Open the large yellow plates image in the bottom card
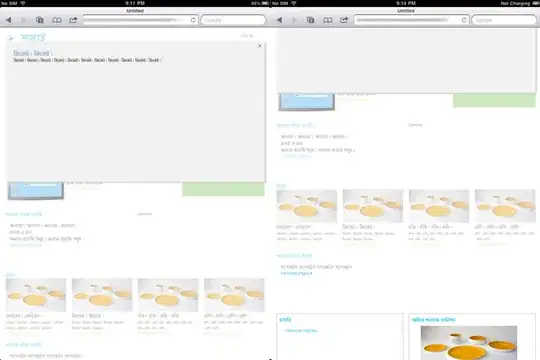Image resolution: width=540 pixels, height=360 pixels. [469, 343]
